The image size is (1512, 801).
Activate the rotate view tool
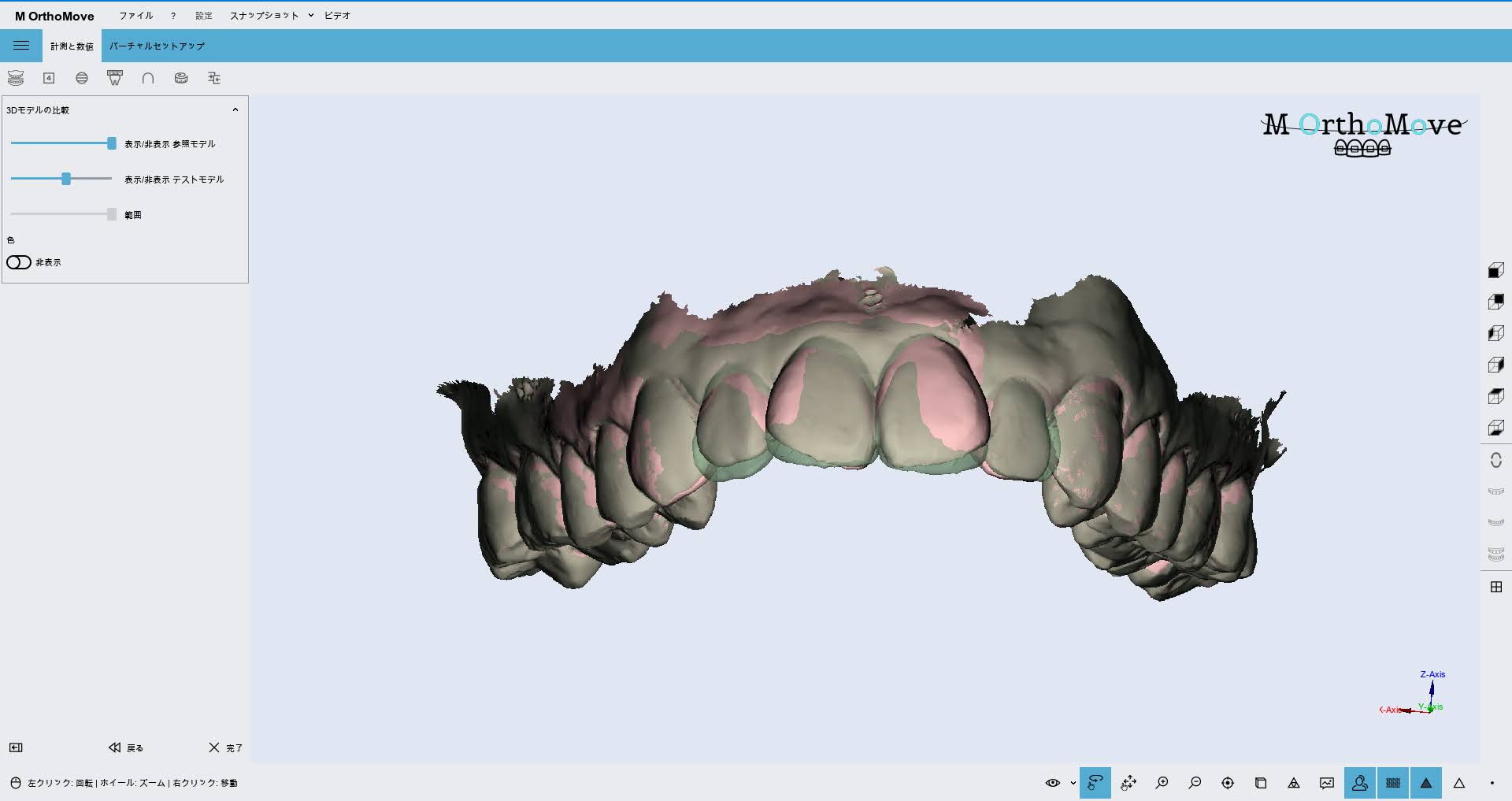pos(1095,783)
